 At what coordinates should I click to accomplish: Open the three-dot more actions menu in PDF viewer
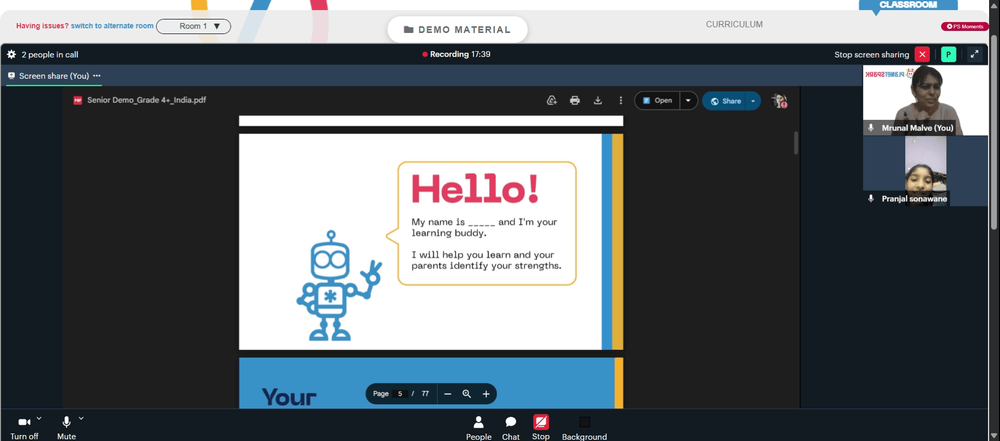621,101
